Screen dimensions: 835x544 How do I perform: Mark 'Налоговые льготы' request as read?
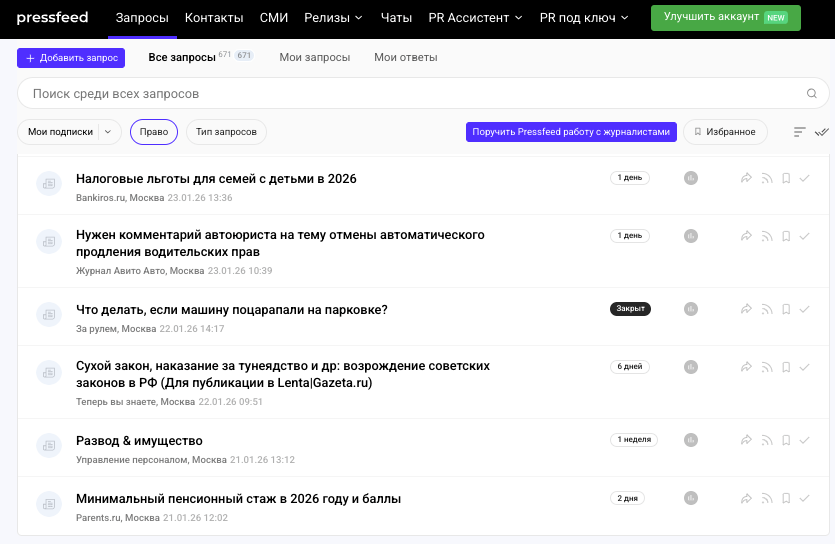tap(804, 178)
